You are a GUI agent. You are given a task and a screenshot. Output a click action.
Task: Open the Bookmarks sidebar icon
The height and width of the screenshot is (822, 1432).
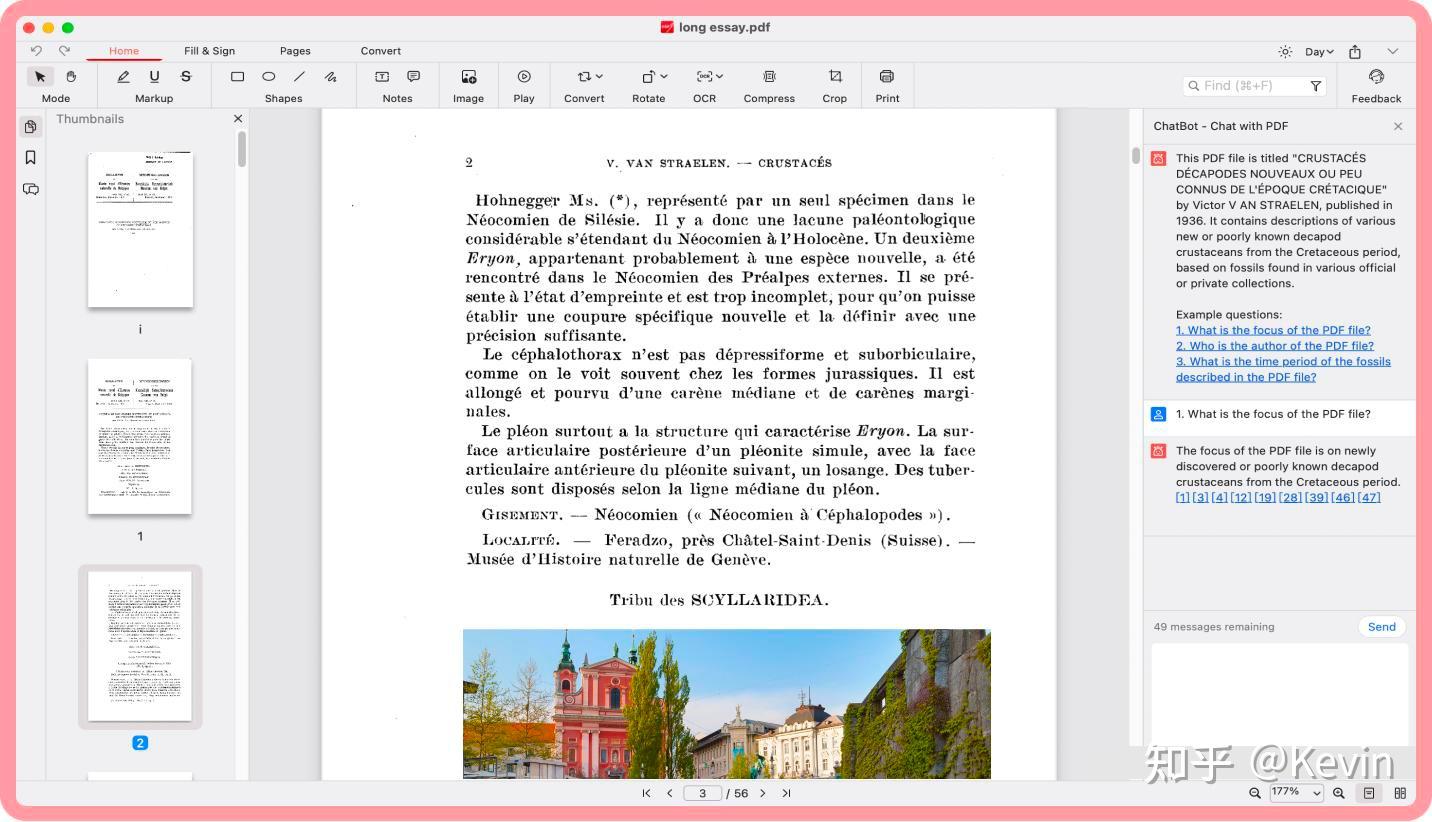coord(30,157)
